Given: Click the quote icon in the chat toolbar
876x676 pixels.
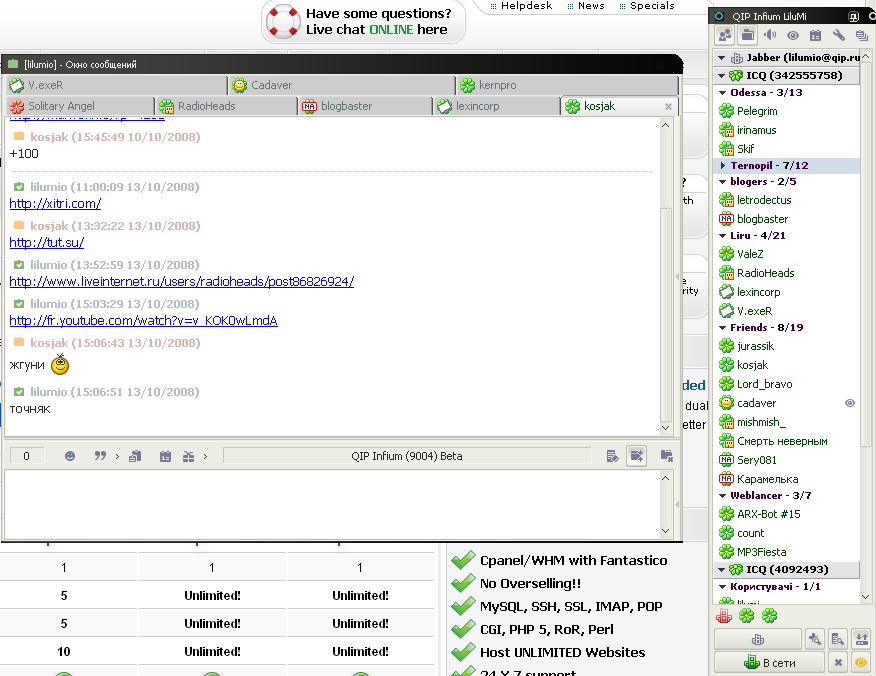Looking at the screenshot, I should (x=100, y=456).
